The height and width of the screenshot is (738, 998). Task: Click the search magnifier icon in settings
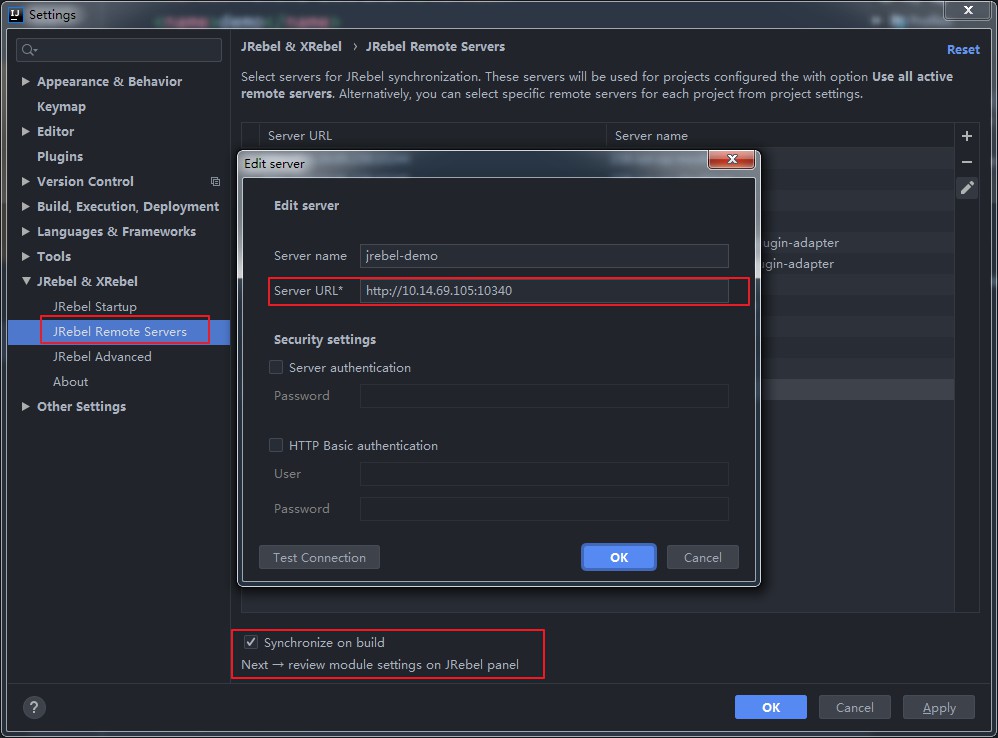pos(29,50)
